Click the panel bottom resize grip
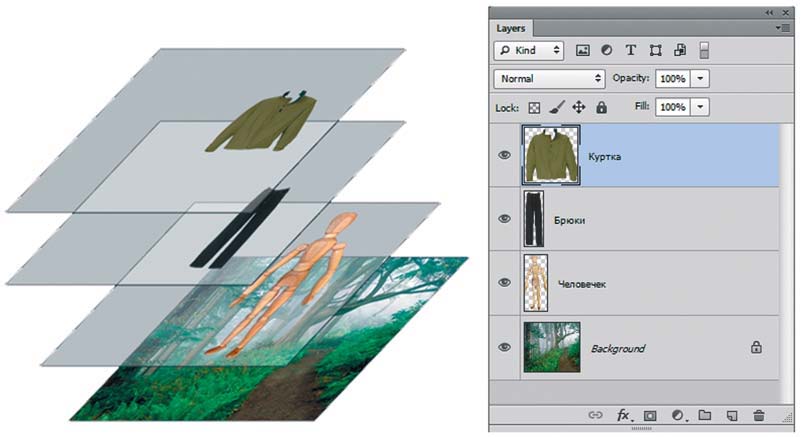Screen dimensions: 804x437 point(641,428)
